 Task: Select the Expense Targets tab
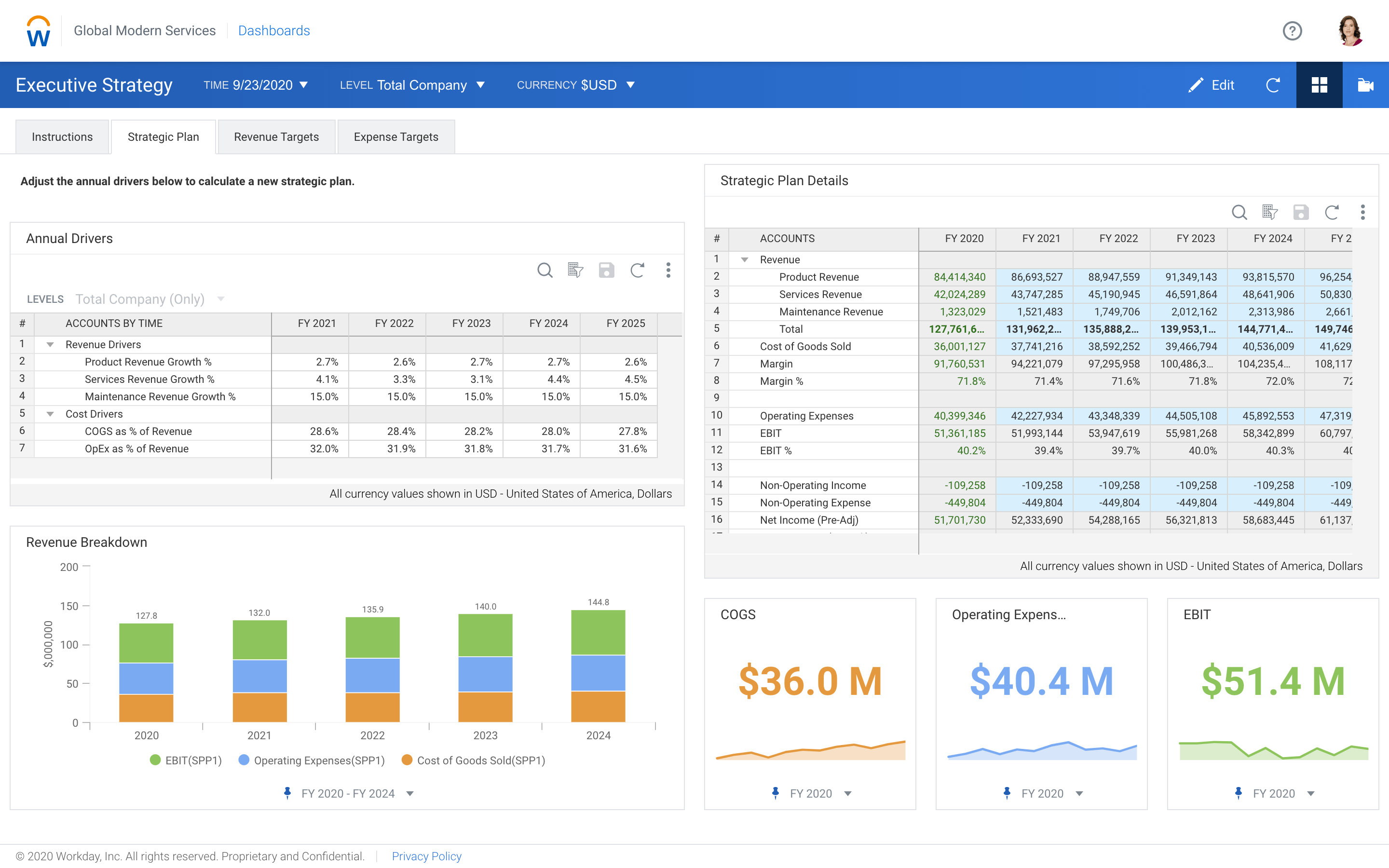click(x=395, y=136)
